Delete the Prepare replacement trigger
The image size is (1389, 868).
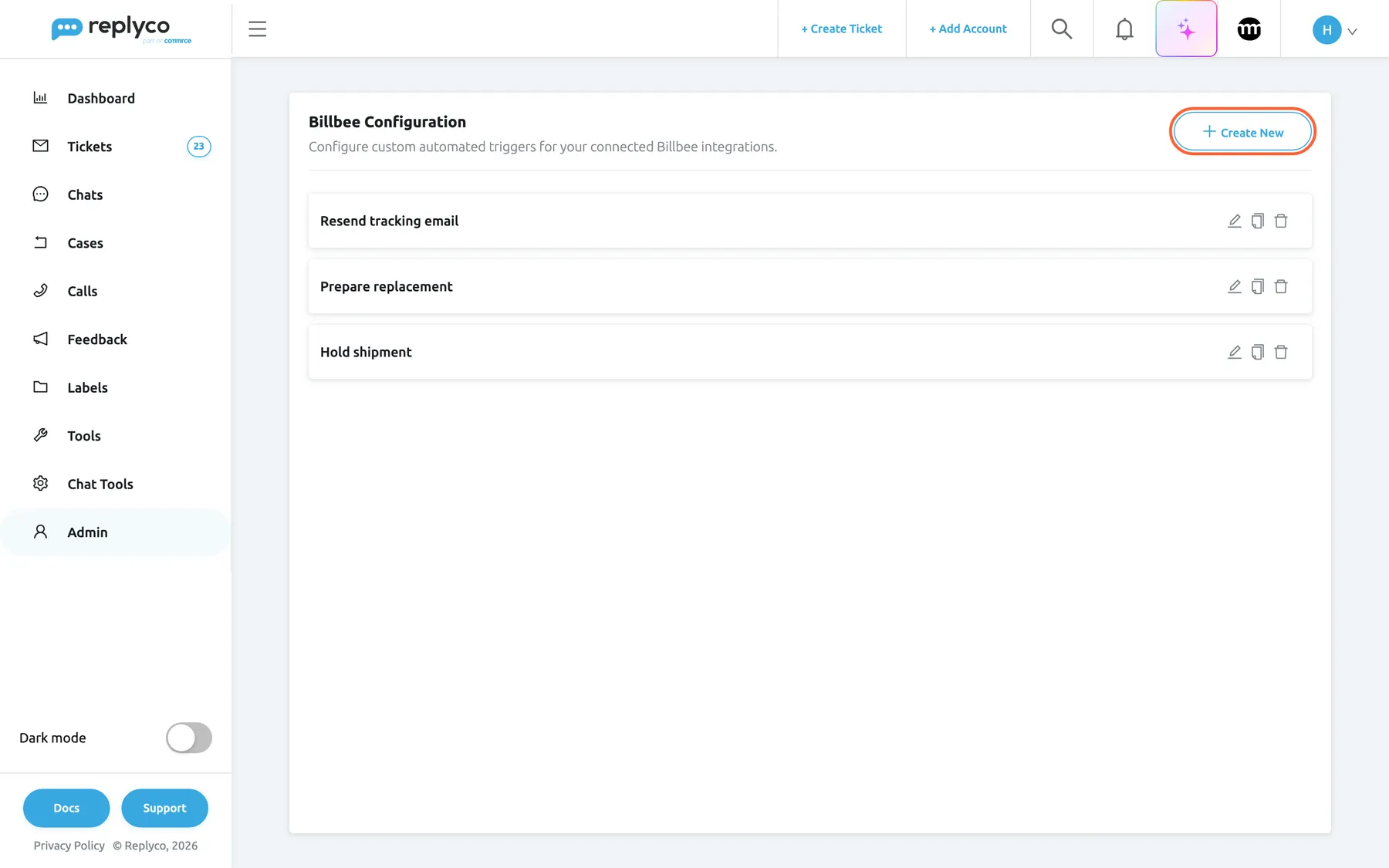(1281, 286)
